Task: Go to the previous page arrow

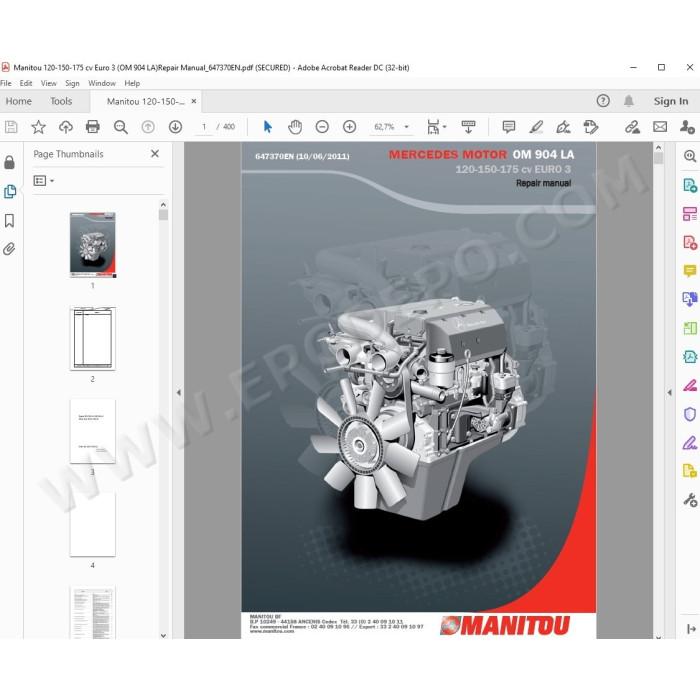Action: click(x=148, y=127)
